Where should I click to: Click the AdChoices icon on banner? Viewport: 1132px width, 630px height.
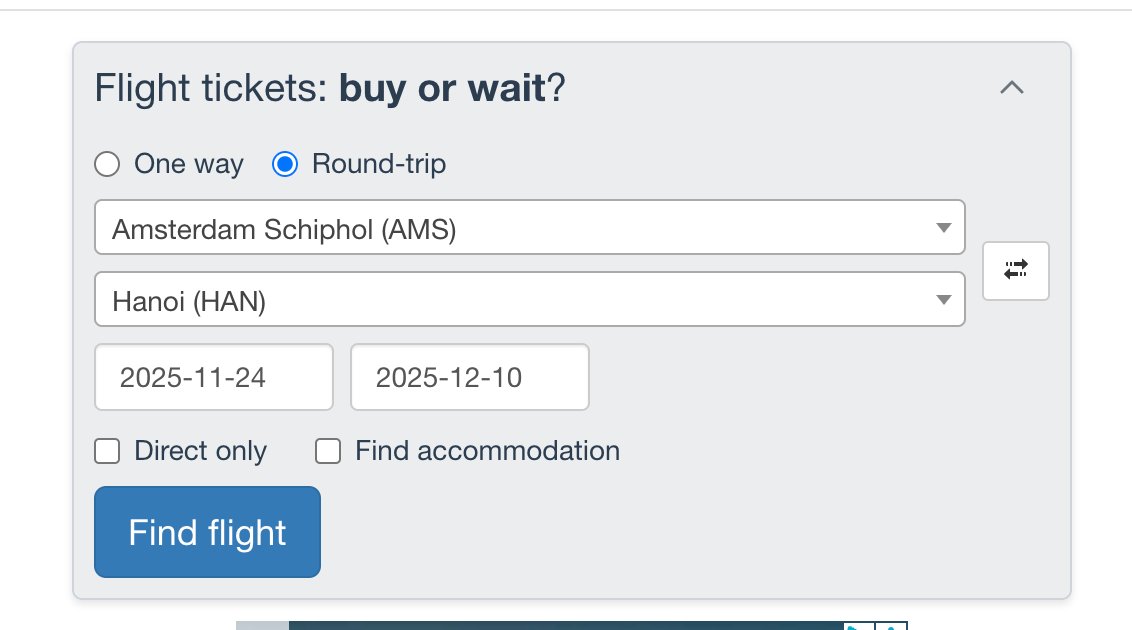[x=859, y=626]
